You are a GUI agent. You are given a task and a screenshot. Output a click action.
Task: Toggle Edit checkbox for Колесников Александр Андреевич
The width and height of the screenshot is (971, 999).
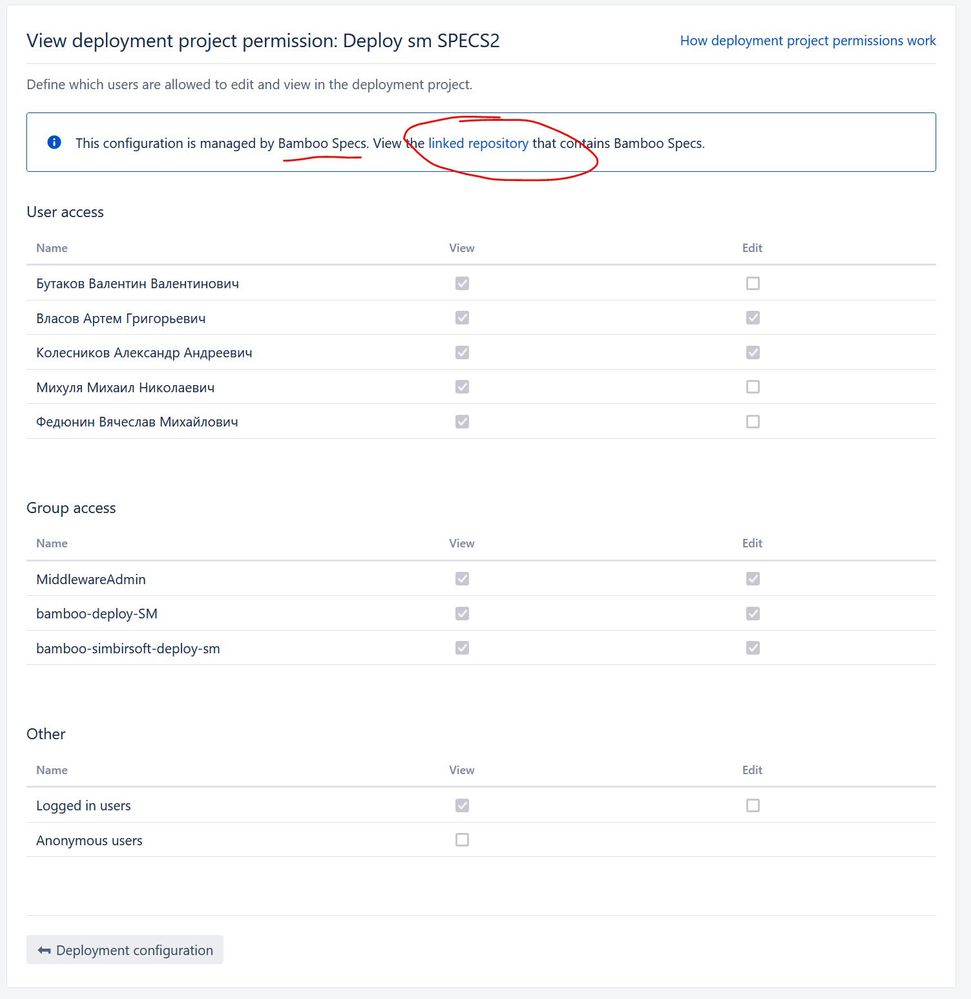(x=752, y=352)
